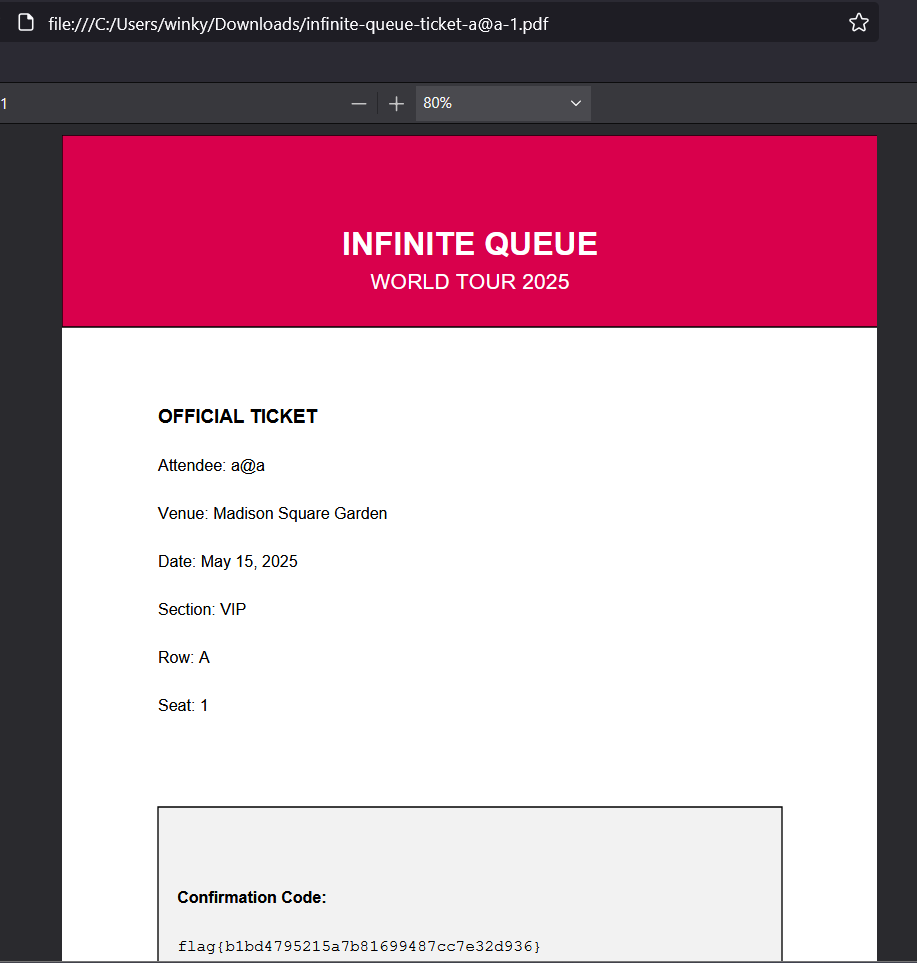The image size is (917, 963).
Task: Click the Seat: 1 line
Action: coord(183,706)
